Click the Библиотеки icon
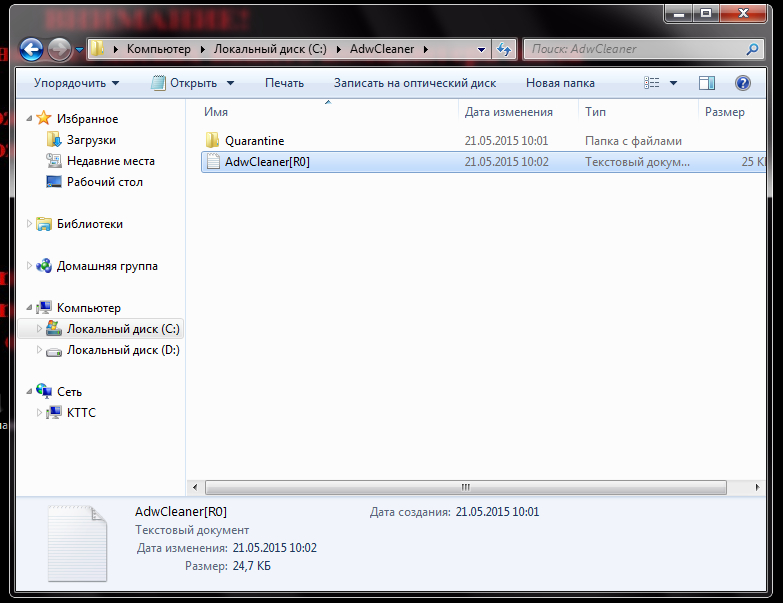The width and height of the screenshot is (783, 603). pos(44,224)
